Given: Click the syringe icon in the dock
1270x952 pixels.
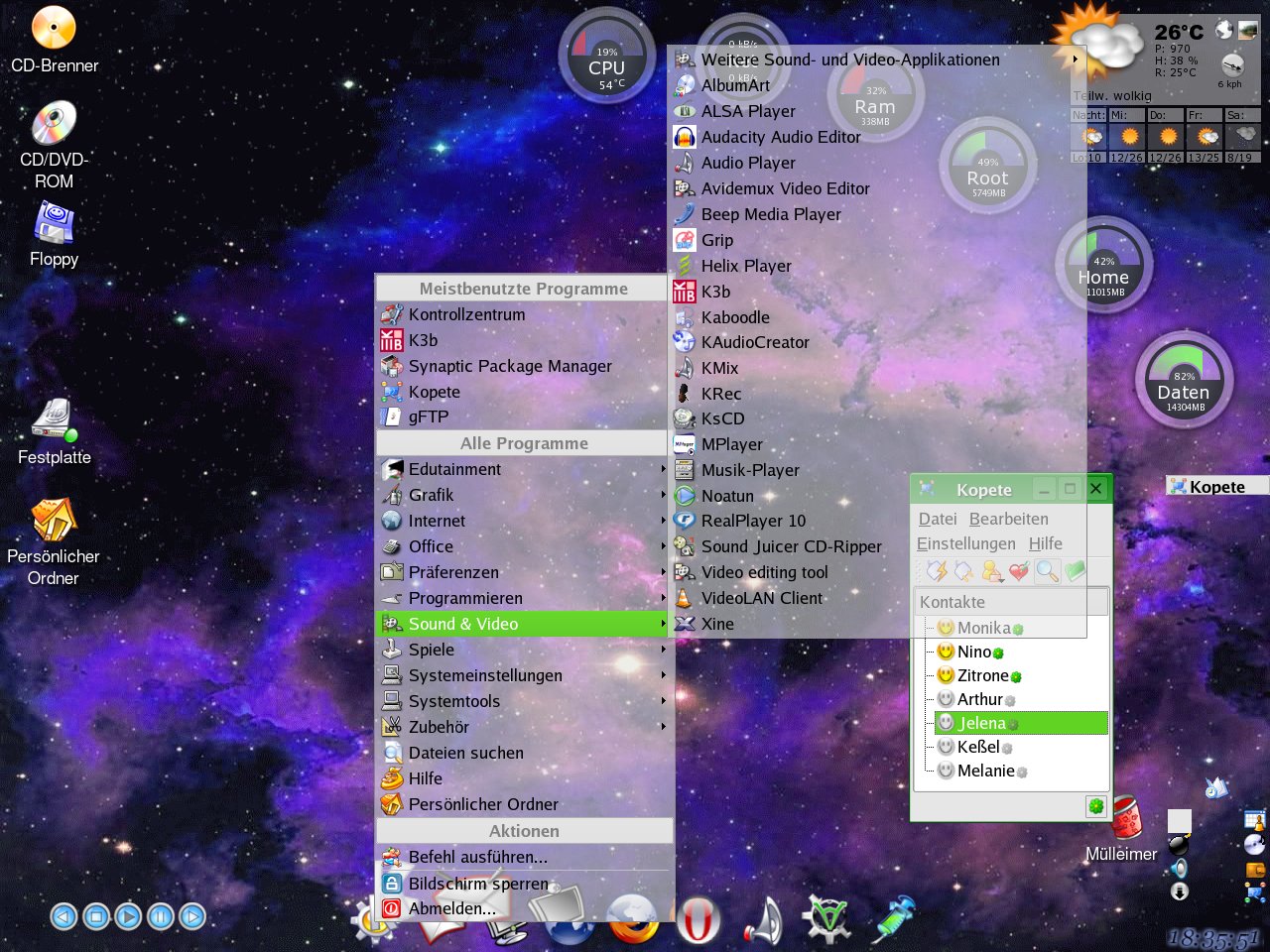Looking at the screenshot, I should pos(893,918).
